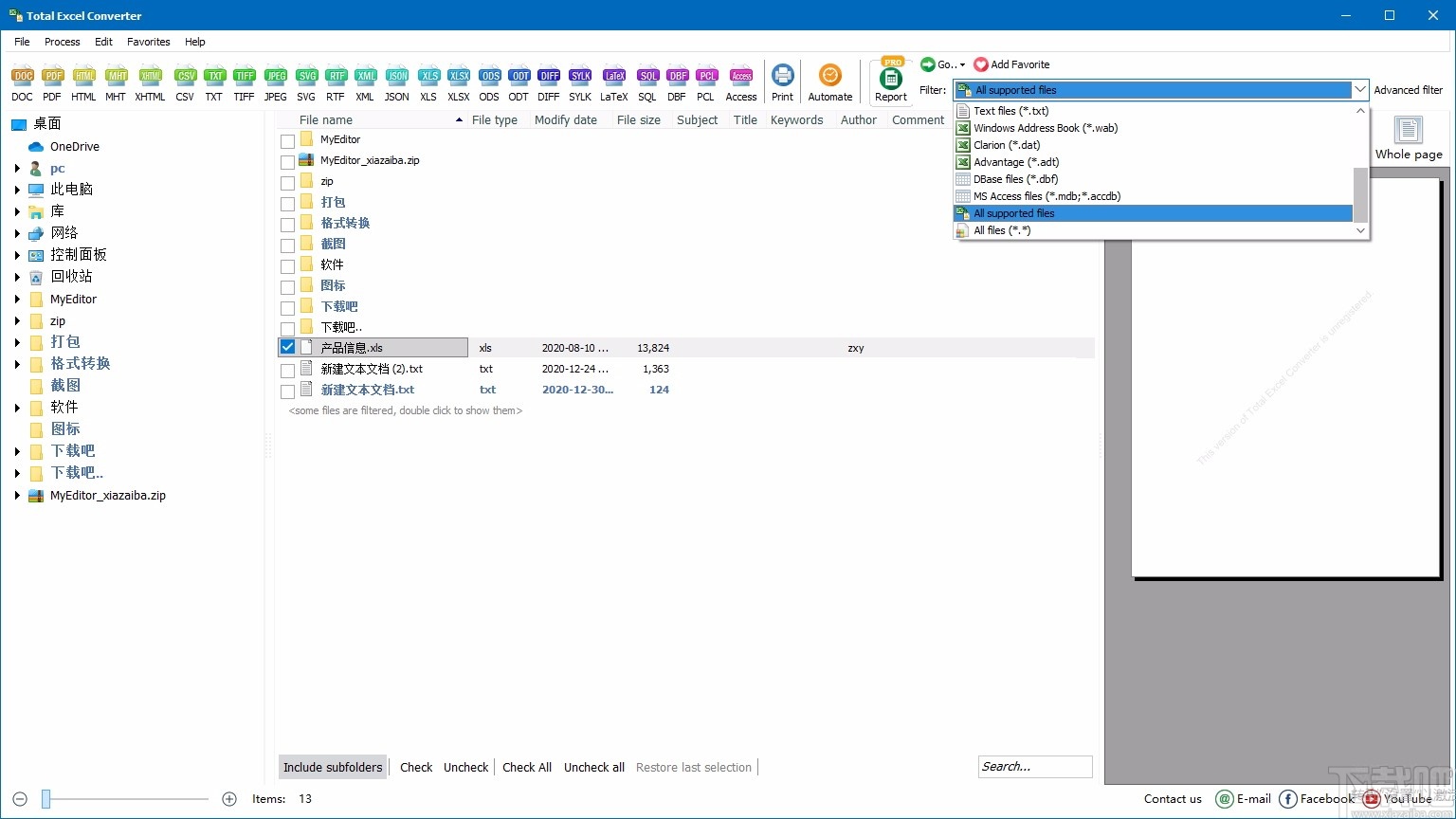Check the MyEditor_xiazaiba.zip file checkbox
This screenshot has width=1456, height=819.
[x=287, y=161]
